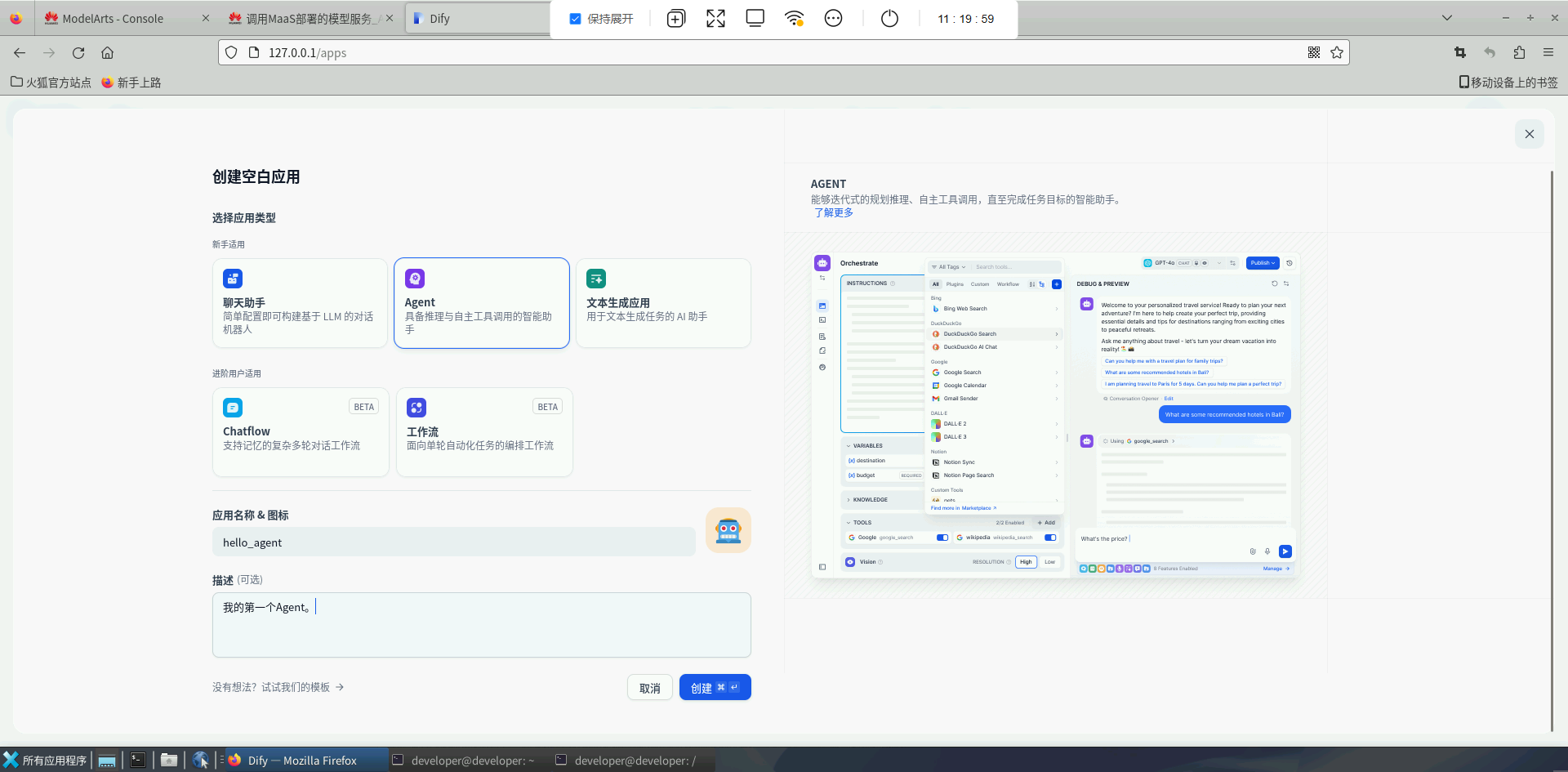This screenshot has height=772, width=1568.
Task: Click the 文本生成应用 card's green icon
Action: tap(596, 279)
